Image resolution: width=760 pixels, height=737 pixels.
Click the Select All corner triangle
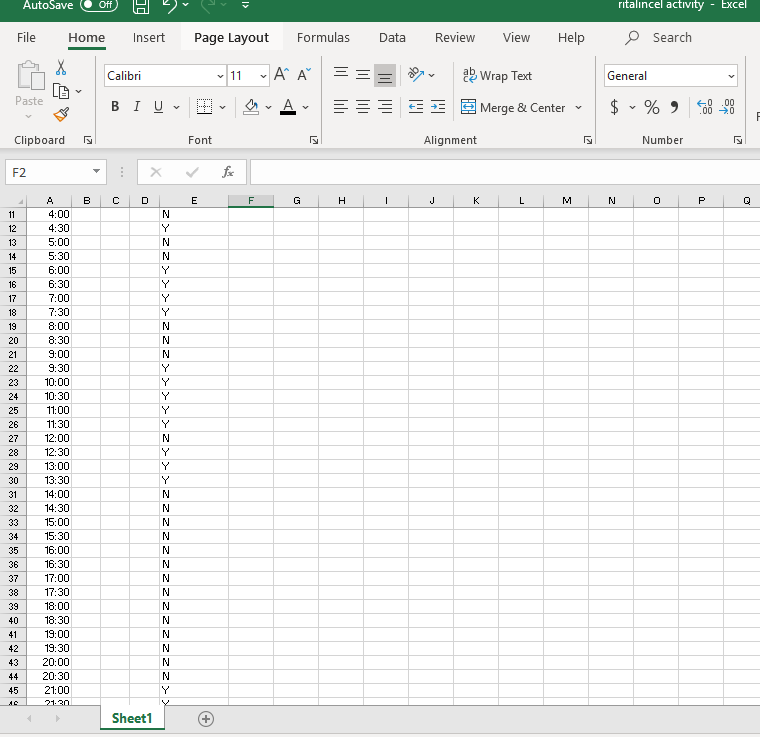20,201
